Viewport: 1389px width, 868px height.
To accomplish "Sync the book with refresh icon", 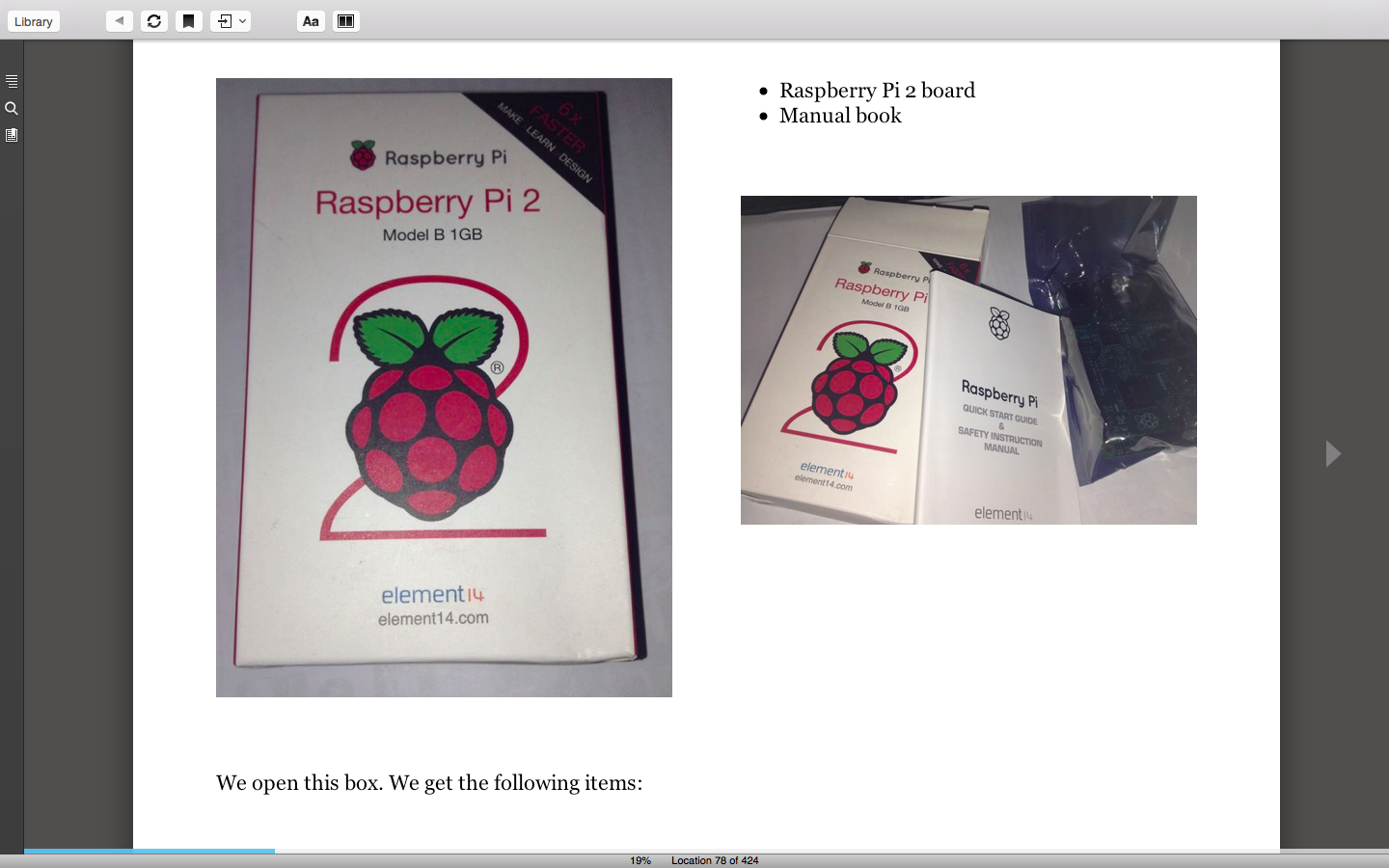I will point(154,20).
